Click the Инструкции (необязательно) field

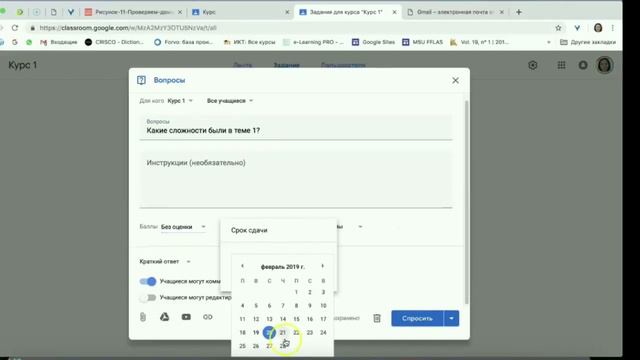[x=296, y=180]
